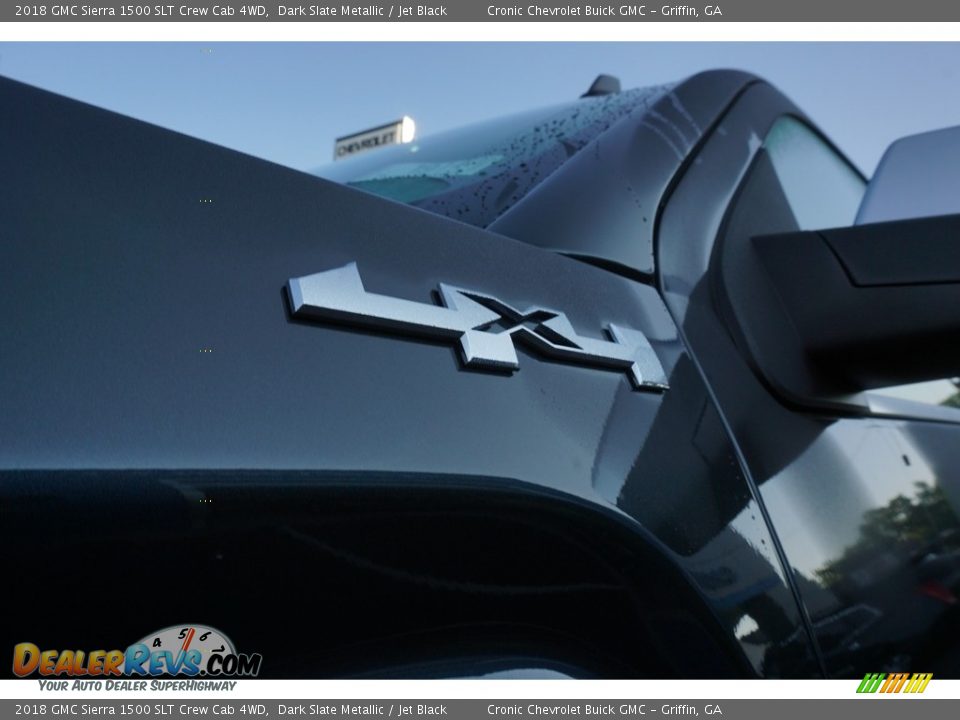Click the Cronic Chevrolet dealer name in the bottom caption bar

click(604, 710)
